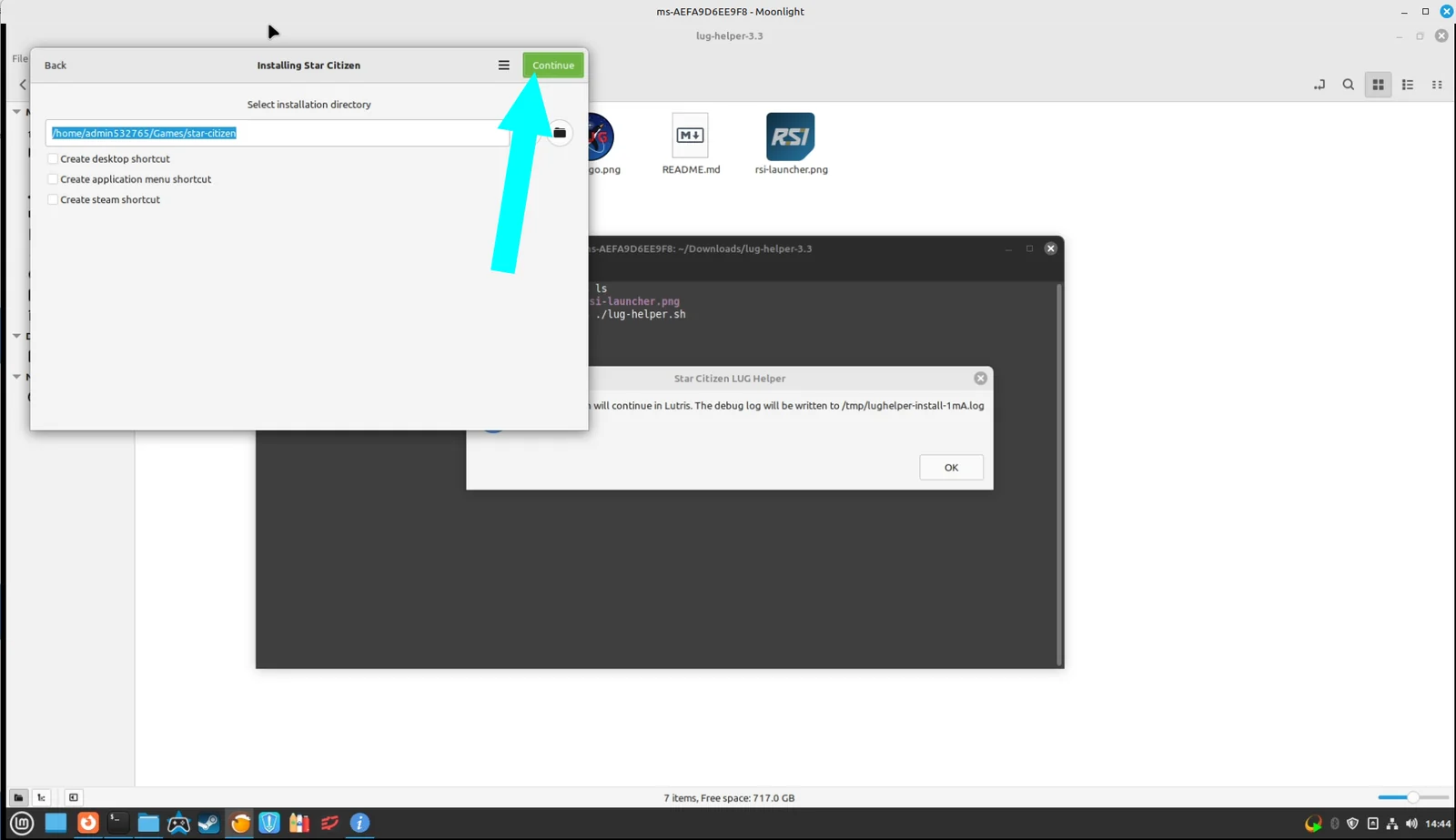Open volume control in system tray
Screen dimensions: 1456x840
[1411, 824]
